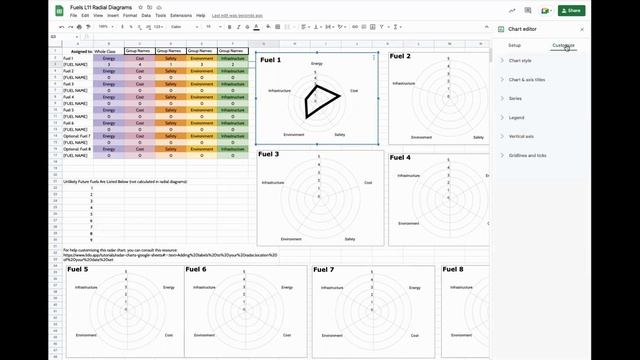Open the filter dropdown
The height and width of the screenshot is (360, 640).
(x=384, y=27)
